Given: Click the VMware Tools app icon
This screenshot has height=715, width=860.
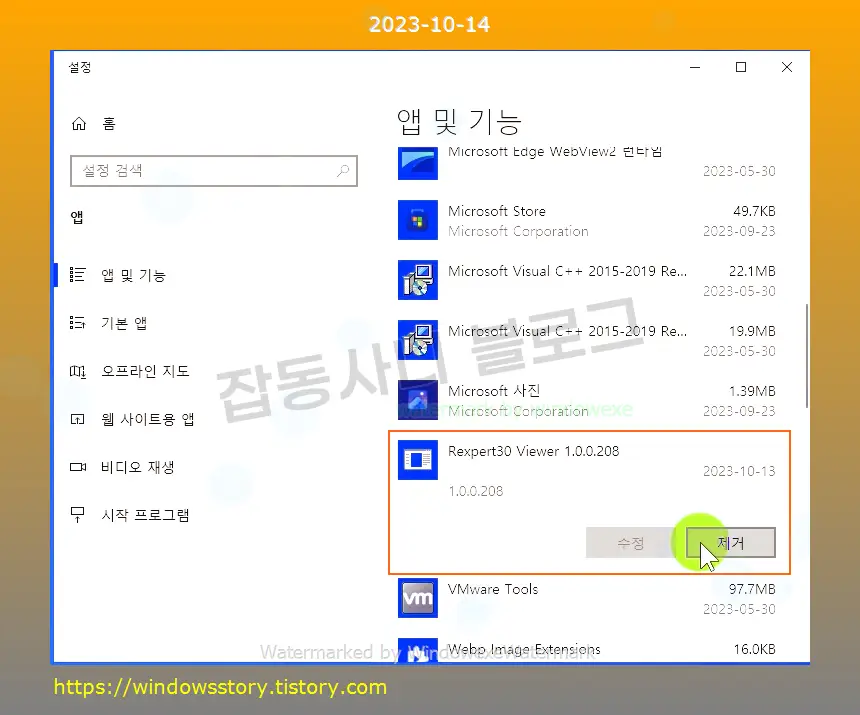Looking at the screenshot, I should pos(418,598).
